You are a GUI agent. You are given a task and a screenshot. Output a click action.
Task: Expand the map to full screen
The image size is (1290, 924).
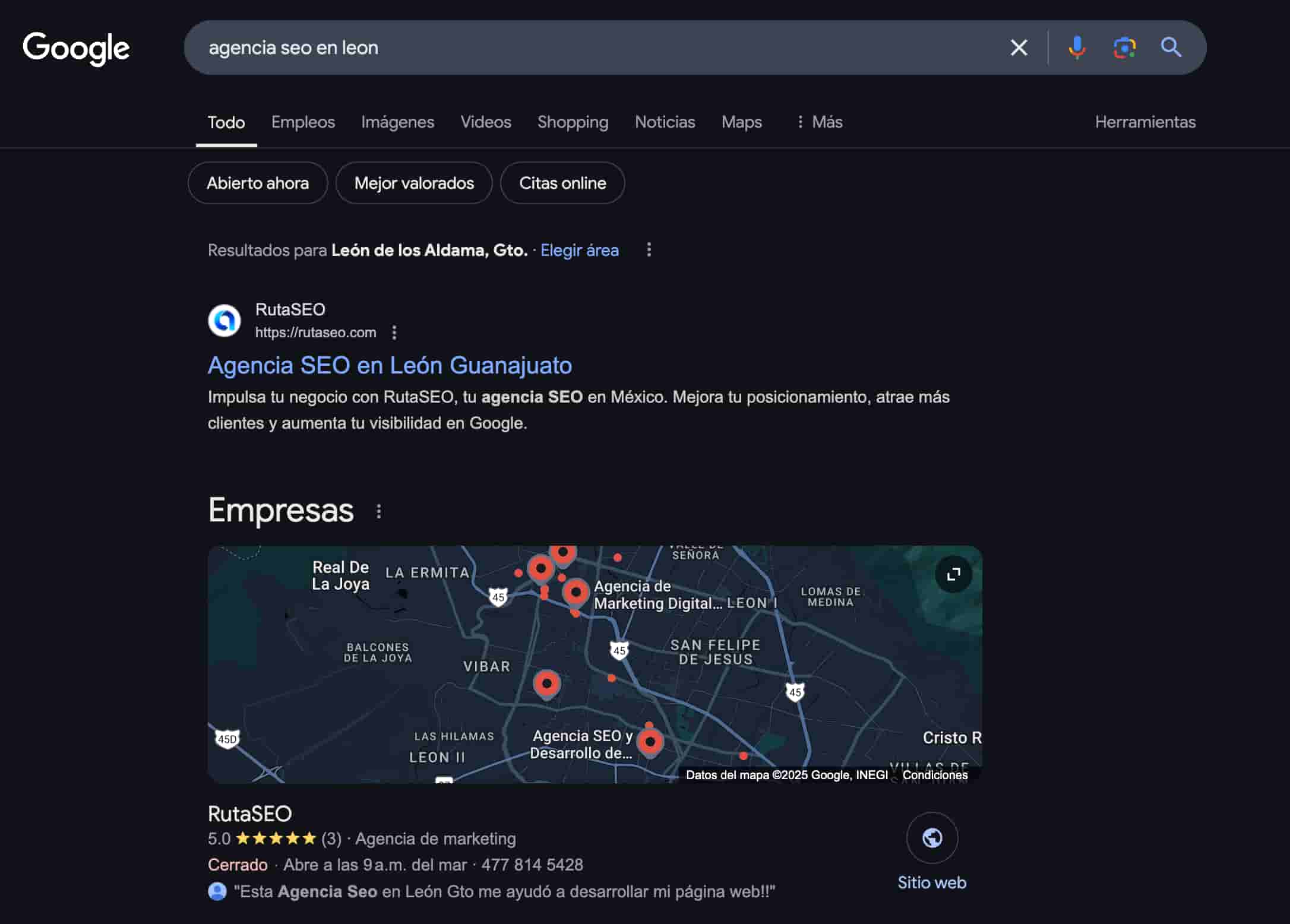point(953,574)
